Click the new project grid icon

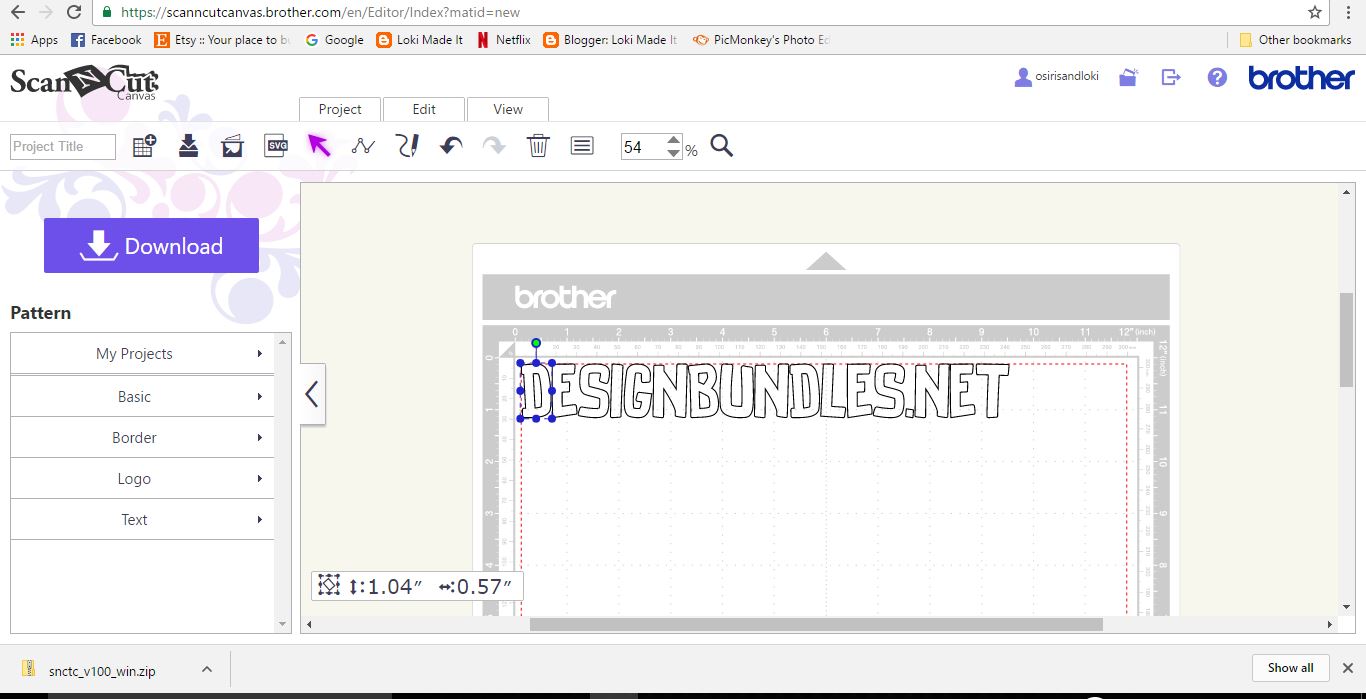coord(144,146)
